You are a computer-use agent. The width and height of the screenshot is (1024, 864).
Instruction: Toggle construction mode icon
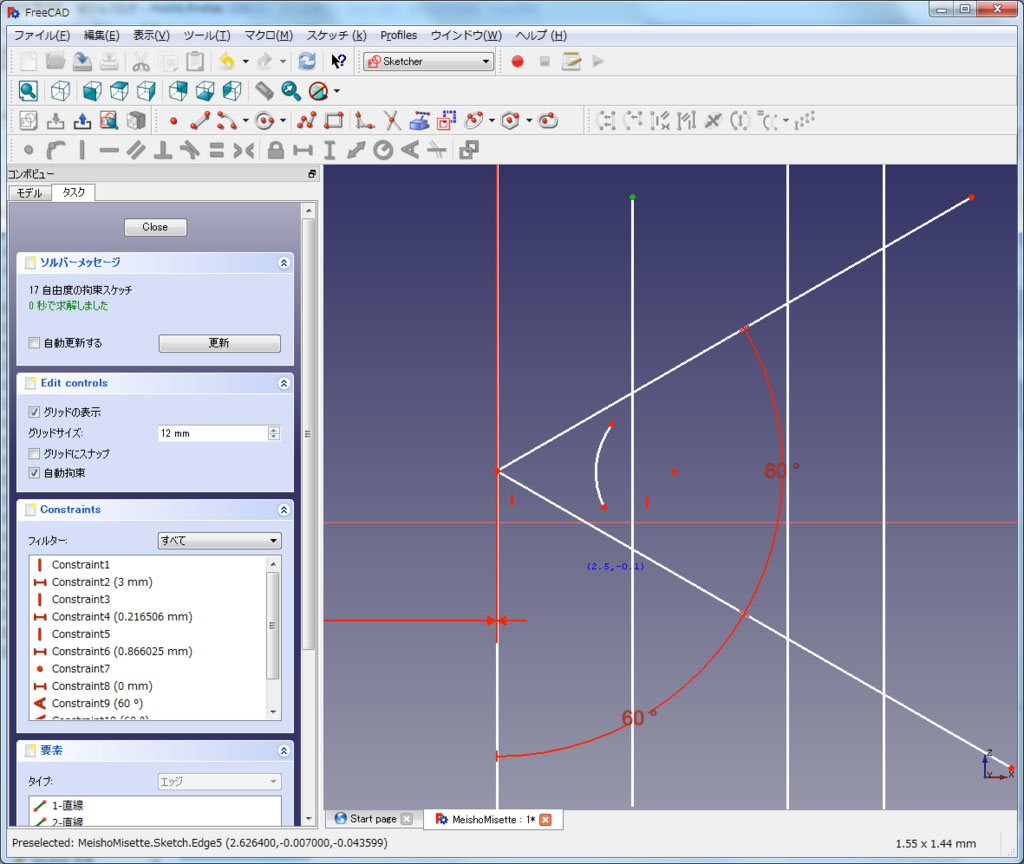(447, 121)
